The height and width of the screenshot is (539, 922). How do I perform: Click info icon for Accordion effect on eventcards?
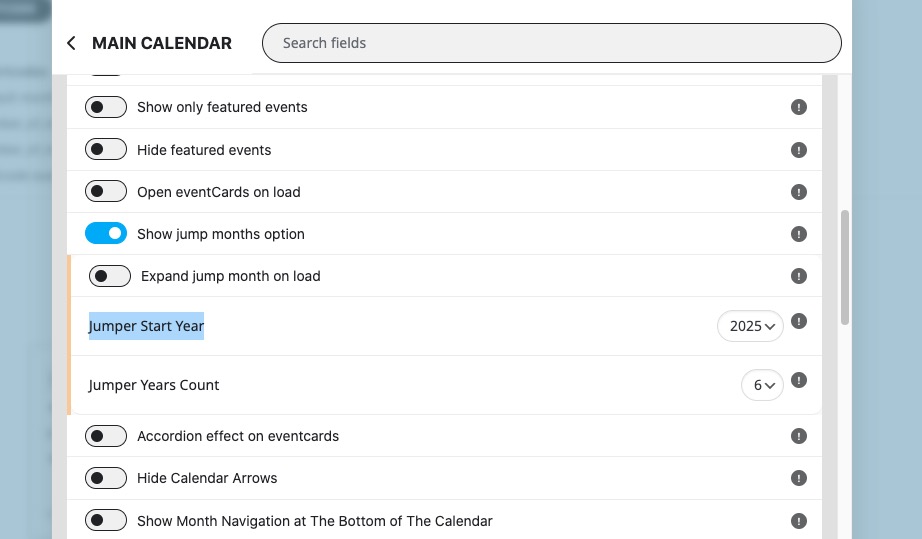(799, 436)
